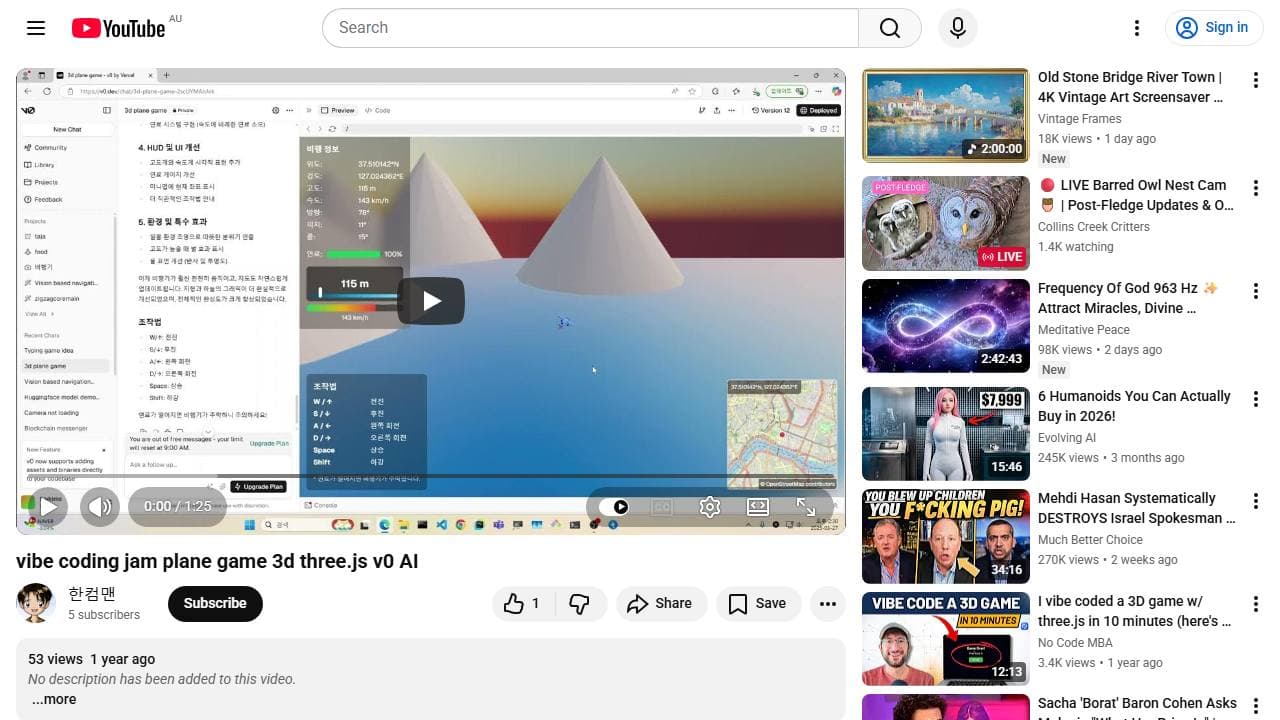Click the title Old Stone Bridge River Town
Image resolution: width=1280 pixels, height=720 pixels.
(x=1131, y=87)
